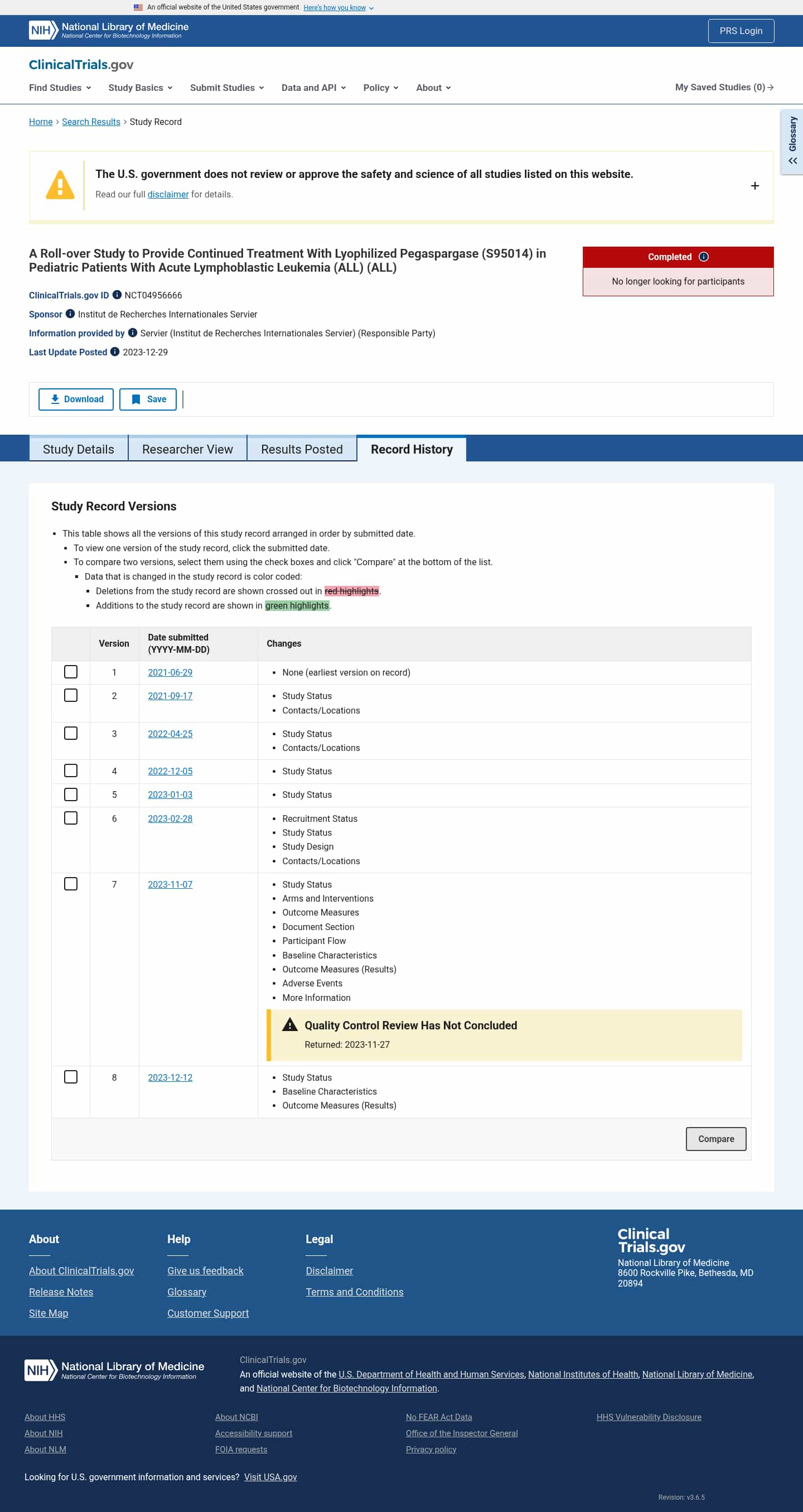Screen dimensions: 803x1512
Task: Expand the Submit Studies menu
Action: 227,88
